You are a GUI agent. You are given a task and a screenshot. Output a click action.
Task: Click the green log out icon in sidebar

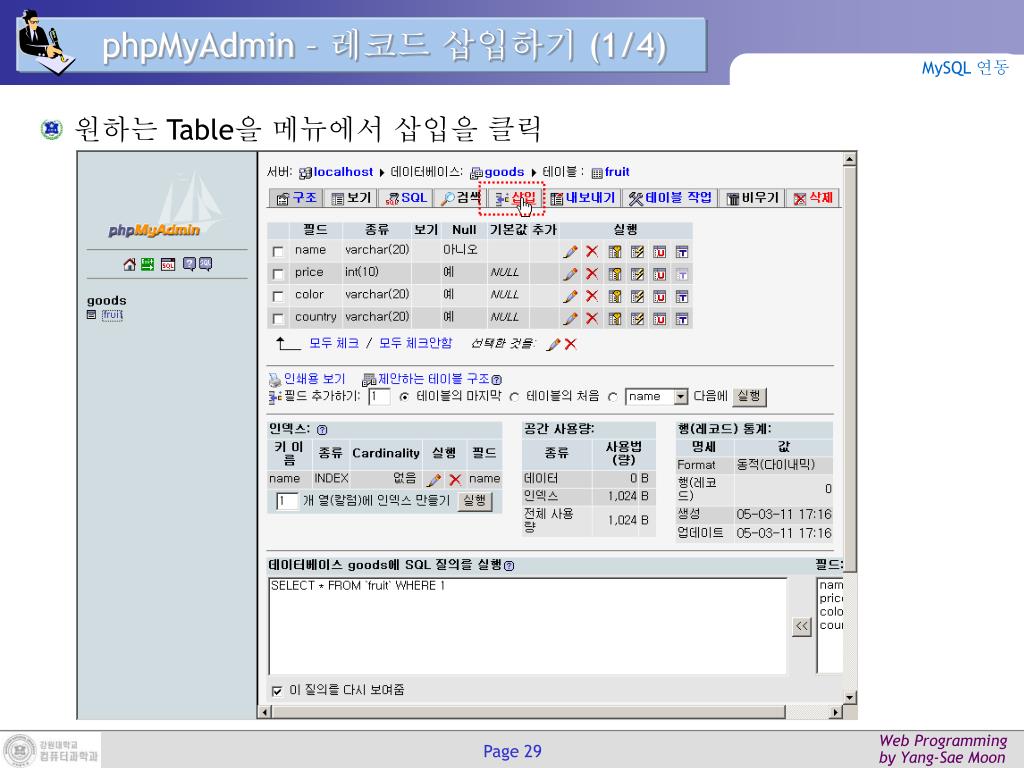148,264
